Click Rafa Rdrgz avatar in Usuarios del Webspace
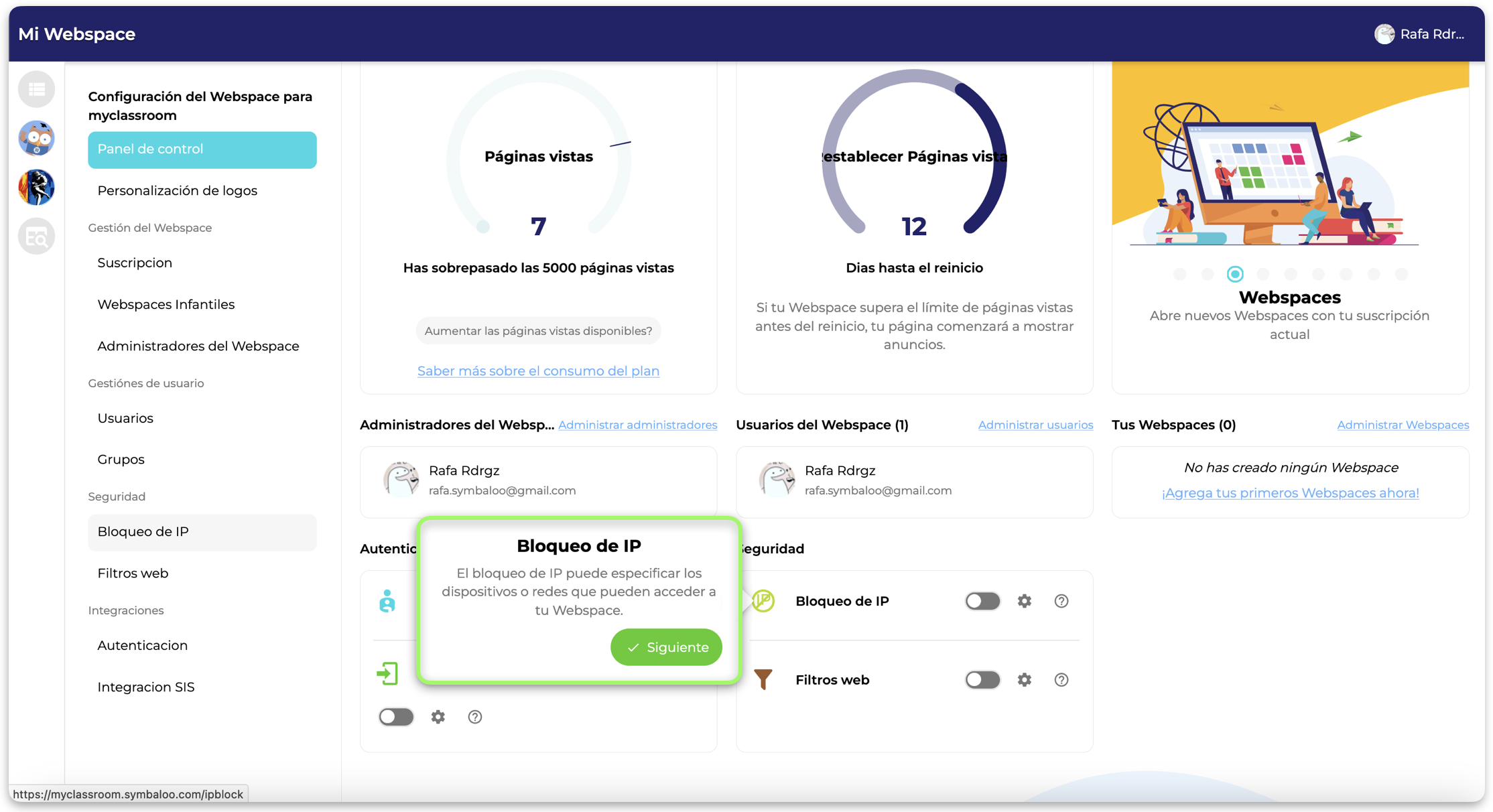This screenshot has width=1493, height=812. point(777,479)
